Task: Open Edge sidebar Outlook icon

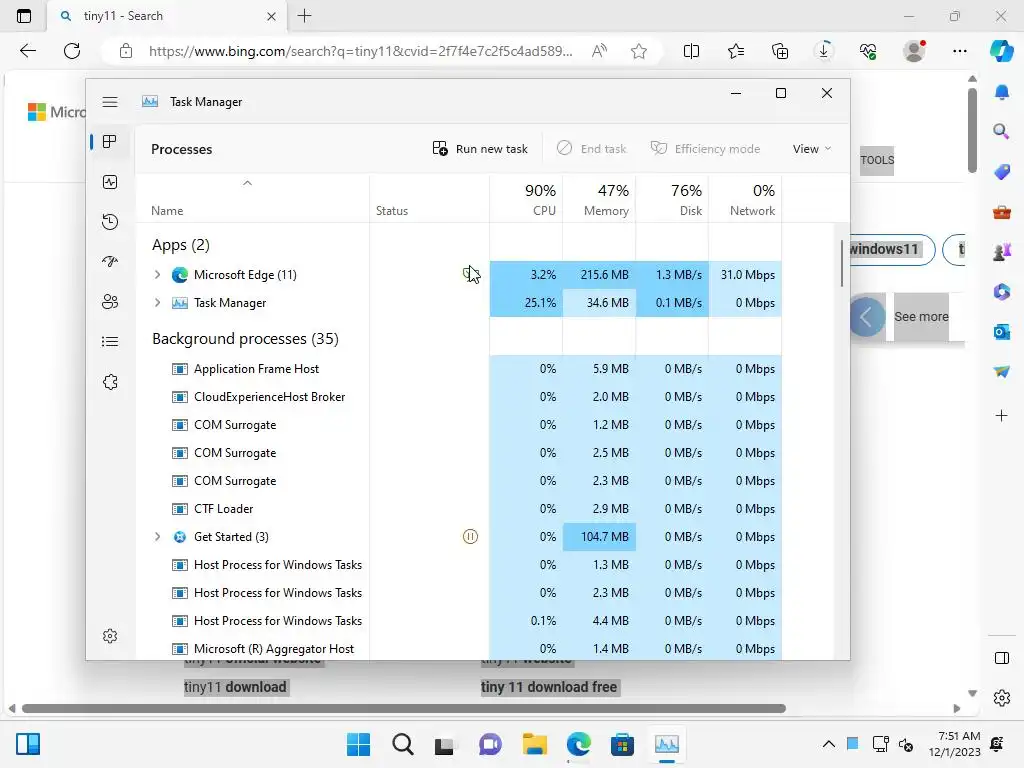Action: pyautogui.click(x=1001, y=332)
